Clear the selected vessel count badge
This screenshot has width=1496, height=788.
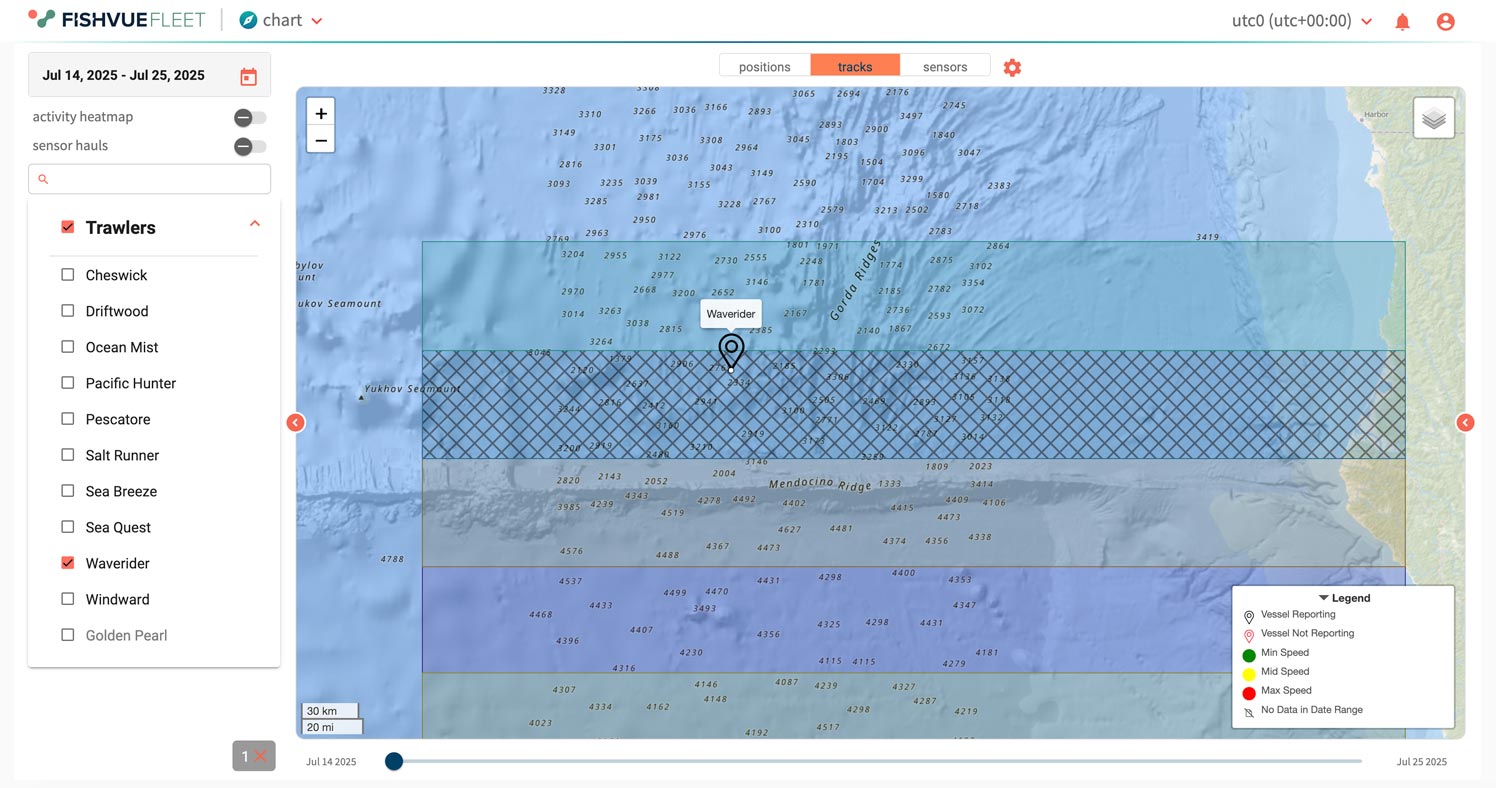coord(260,756)
